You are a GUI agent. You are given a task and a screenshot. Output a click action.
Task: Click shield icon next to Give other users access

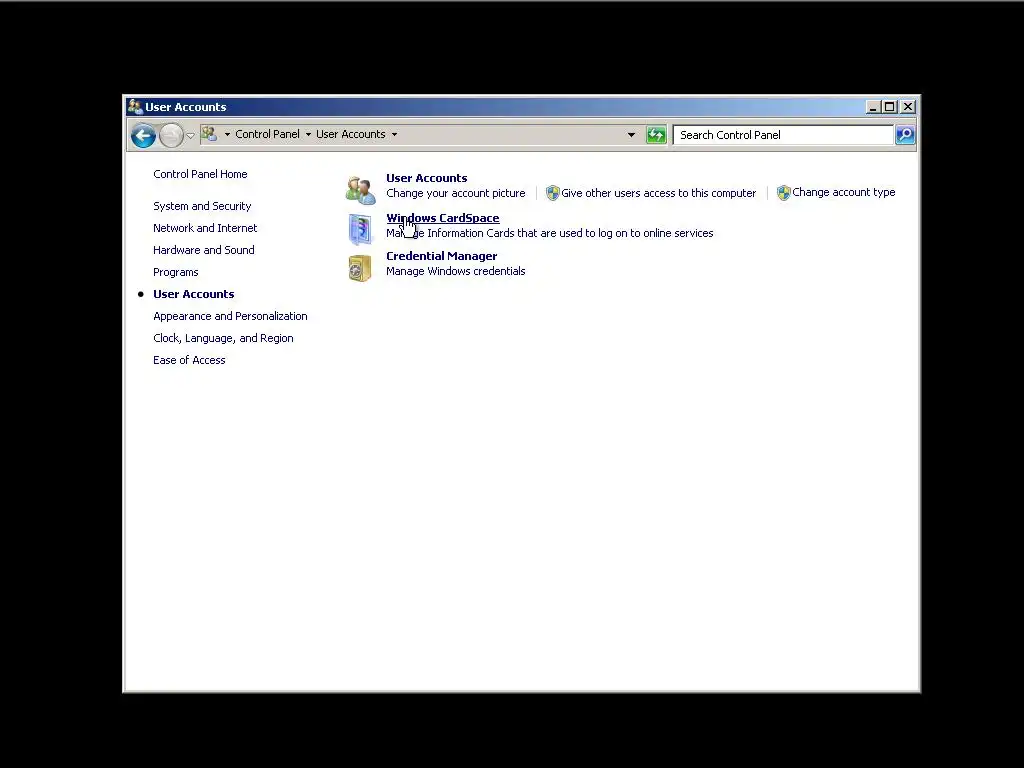(x=552, y=193)
